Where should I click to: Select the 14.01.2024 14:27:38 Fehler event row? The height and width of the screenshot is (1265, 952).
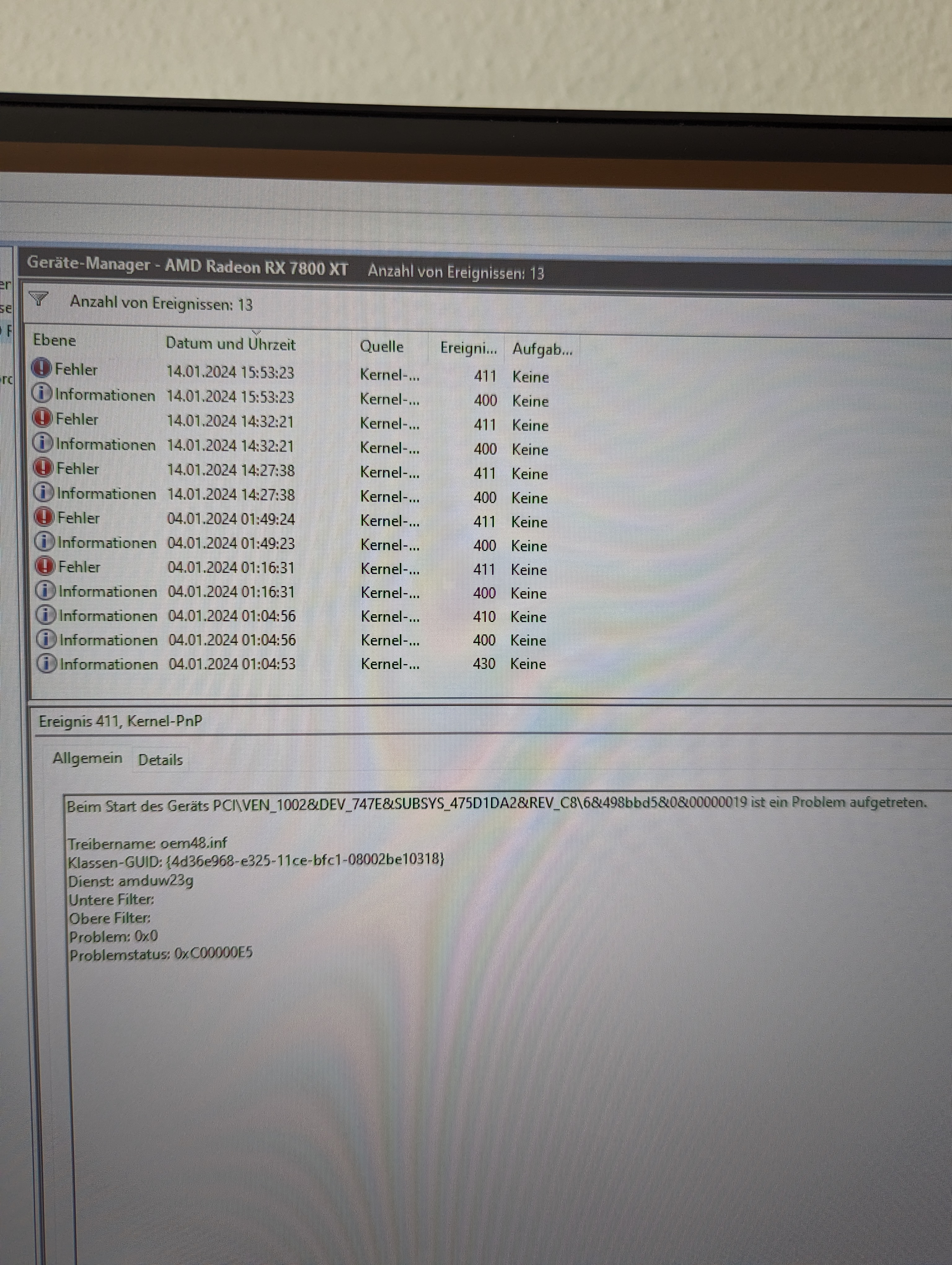pyautogui.click(x=230, y=471)
